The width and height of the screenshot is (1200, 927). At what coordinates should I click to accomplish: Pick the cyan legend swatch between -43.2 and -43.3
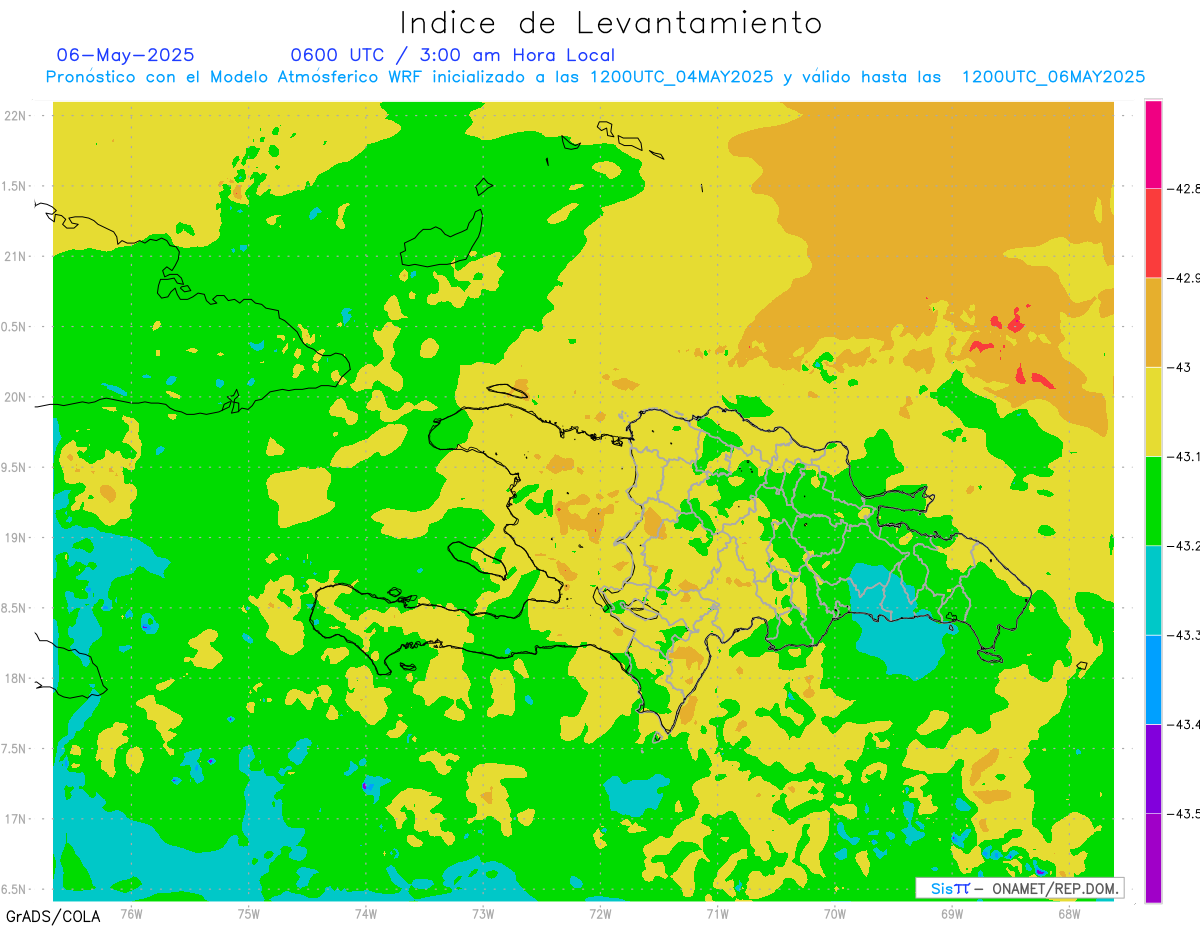(x=1153, y=590)
